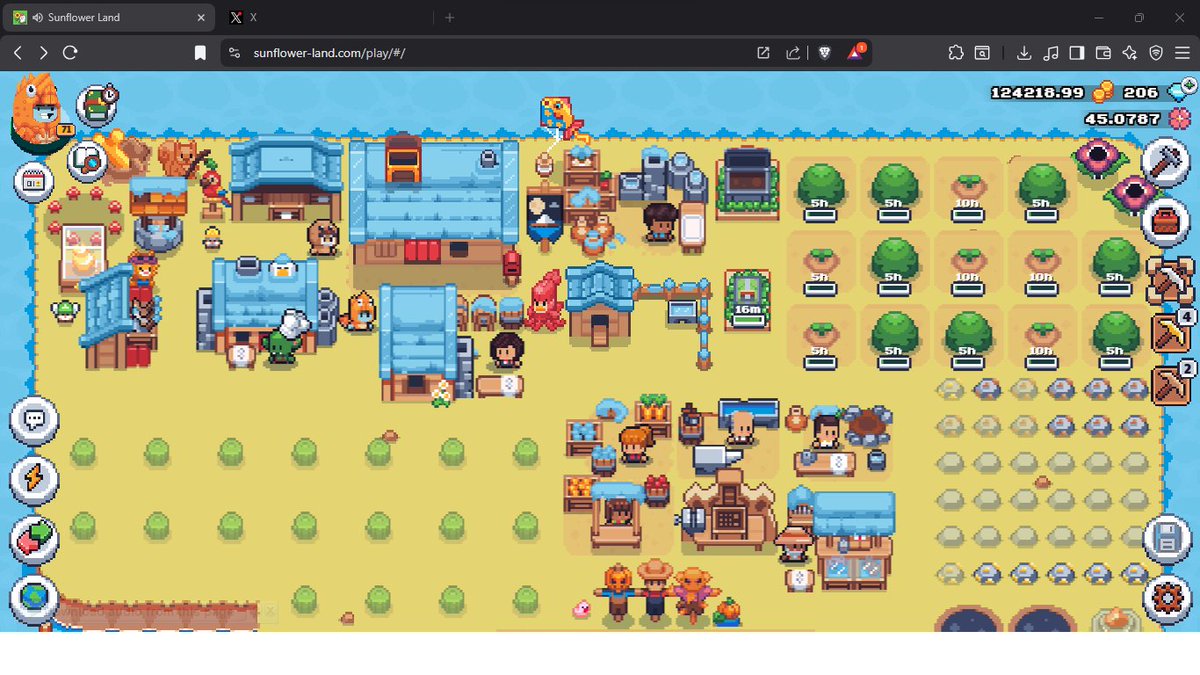Click the gold coins balance icon
Image resolution: width=1200 pixels, height=675 pixels.
1102,92
